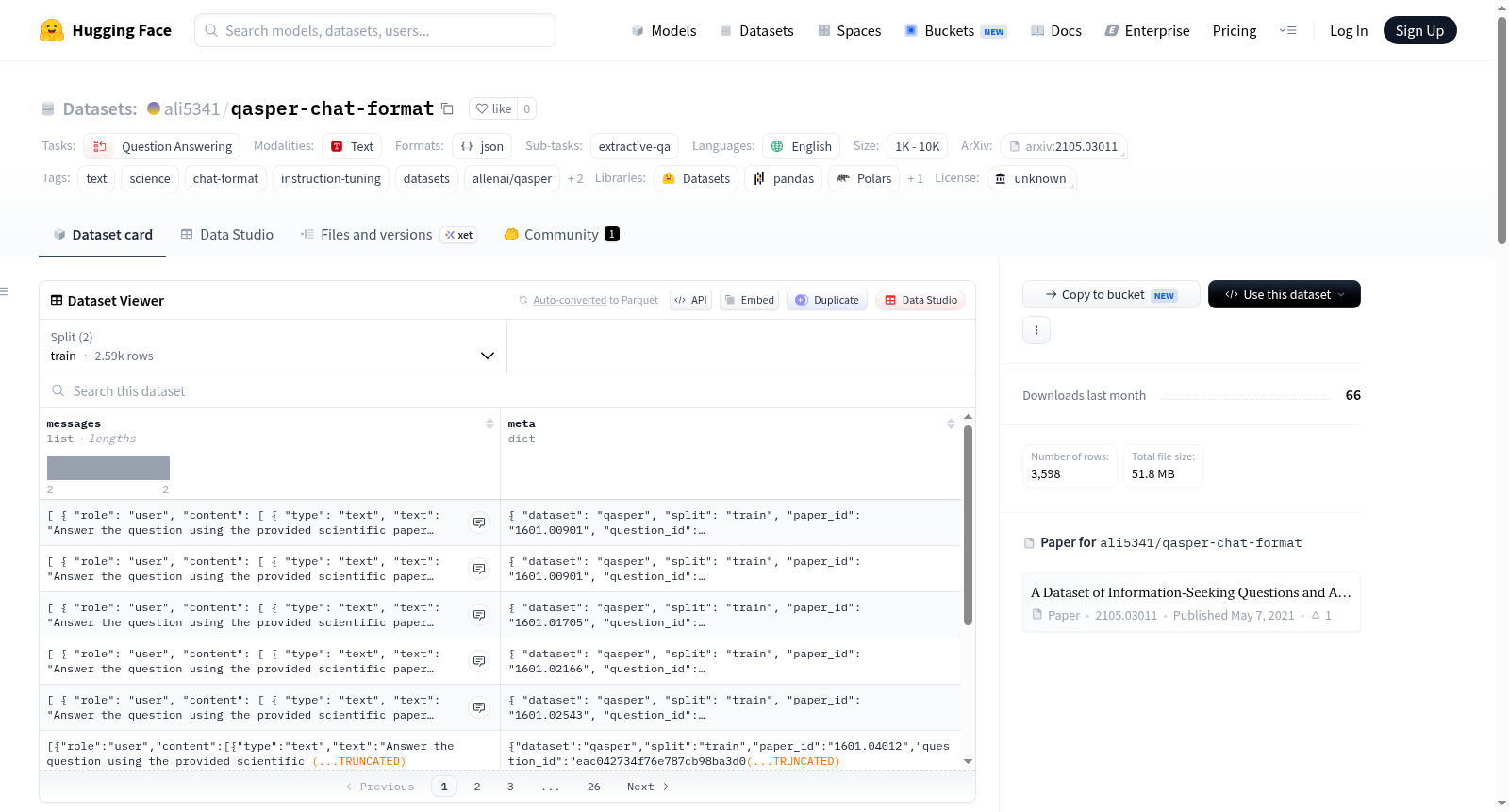Open the API button in Dataset Viewer

690,300
